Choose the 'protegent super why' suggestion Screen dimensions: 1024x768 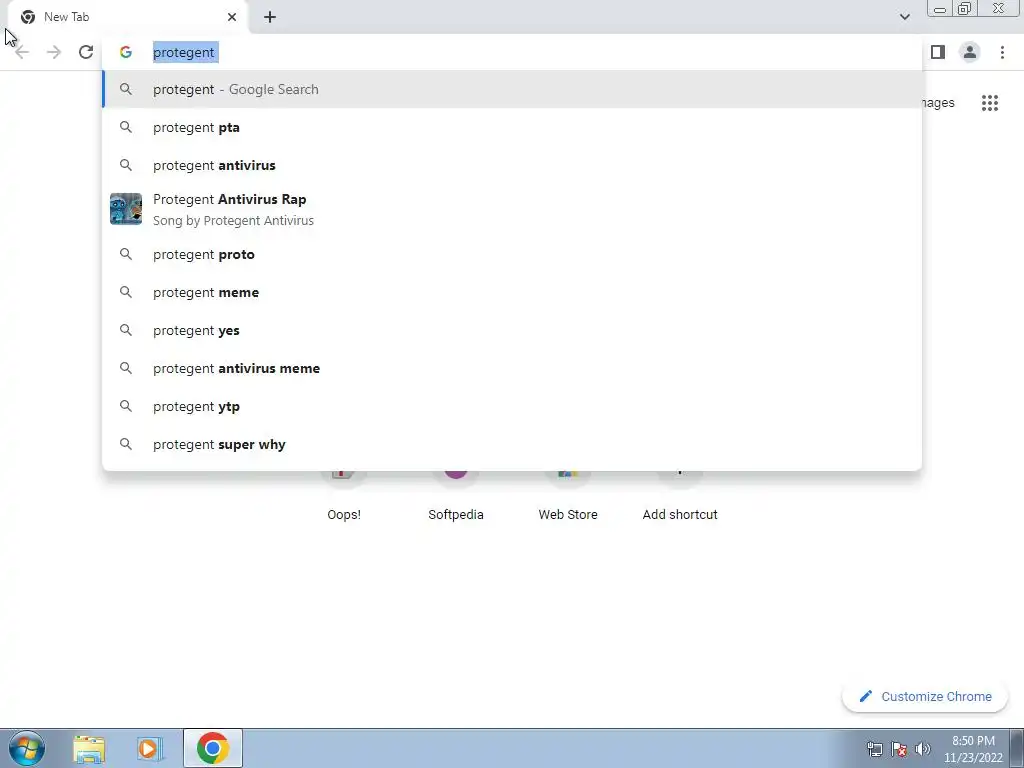(x=512, y=444)
